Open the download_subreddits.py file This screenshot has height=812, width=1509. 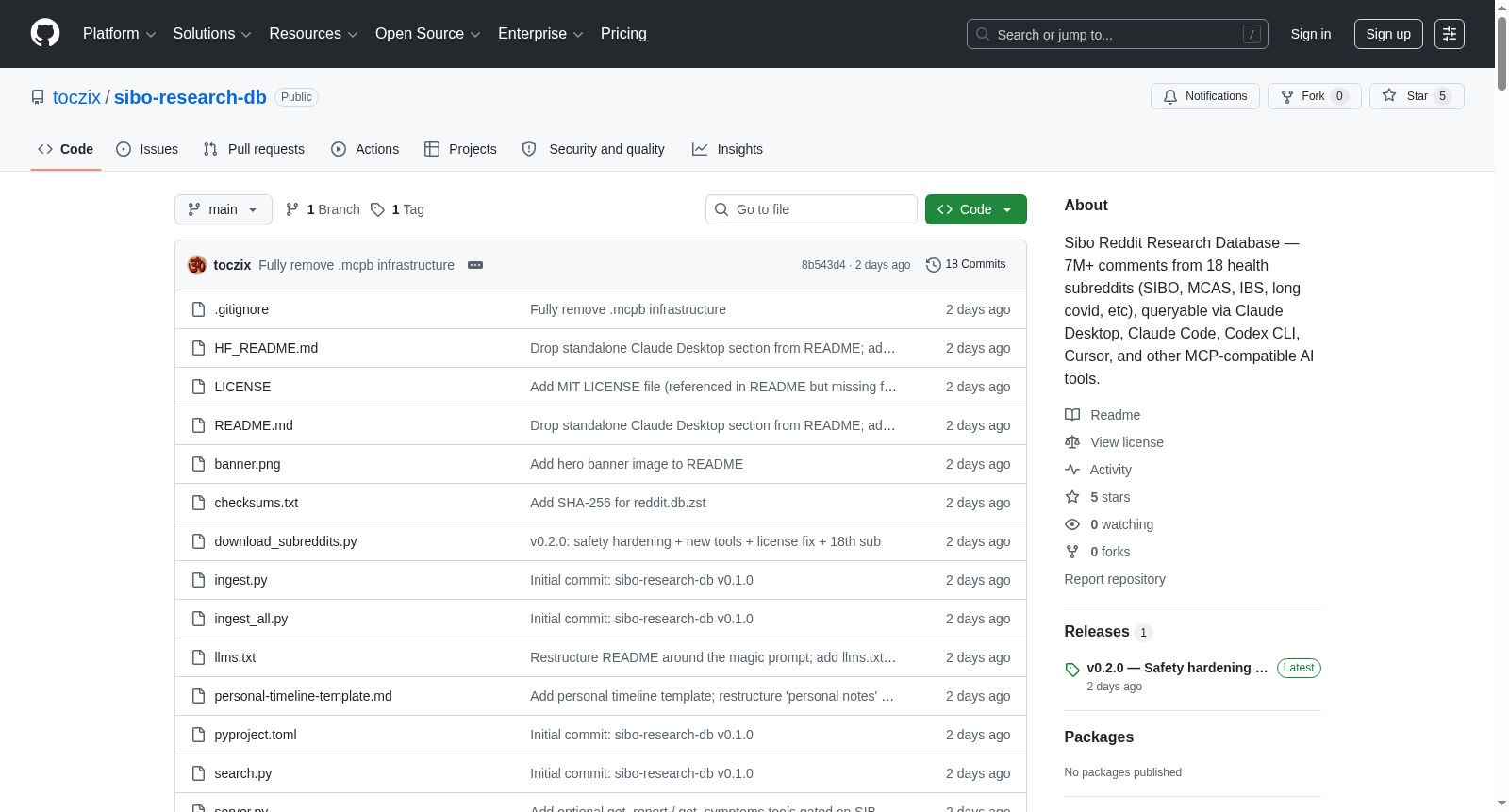286,541
